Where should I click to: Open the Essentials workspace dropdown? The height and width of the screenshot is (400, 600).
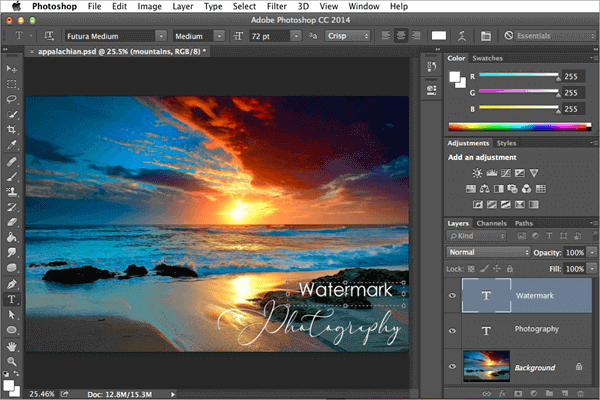tap(555, 36)
